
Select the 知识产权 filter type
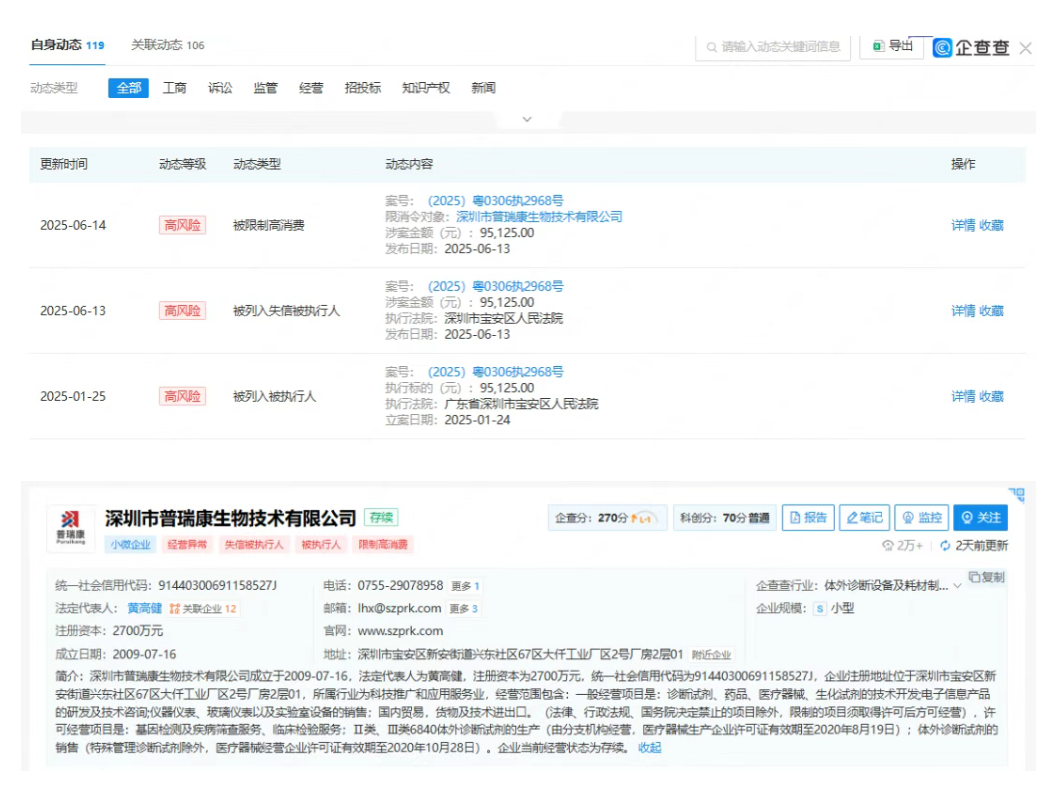pyautogui.click(x=426, y=88)
